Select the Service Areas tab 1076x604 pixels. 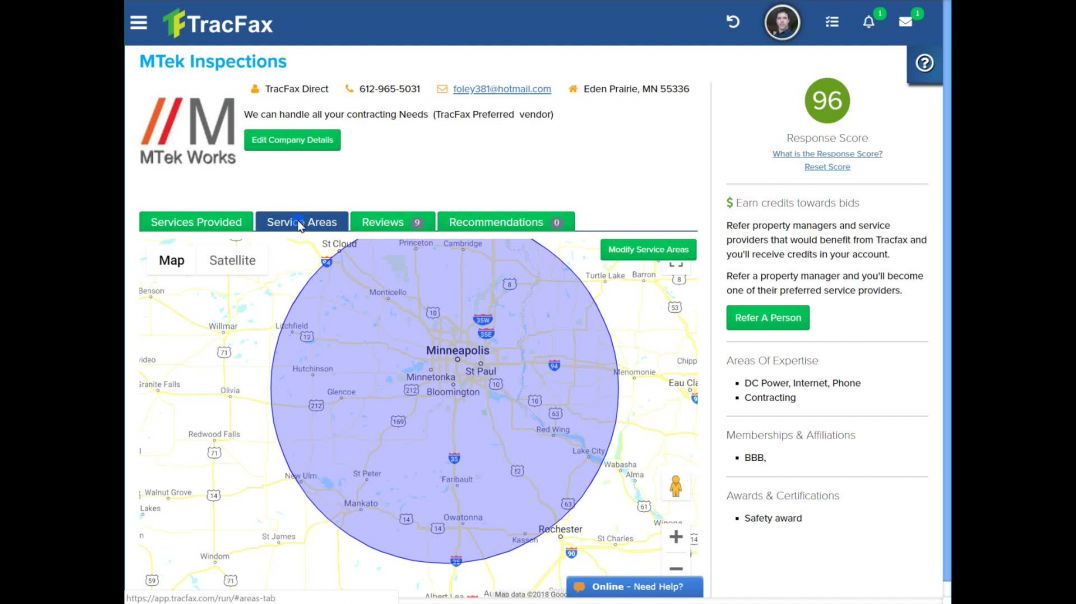point(302,222)
